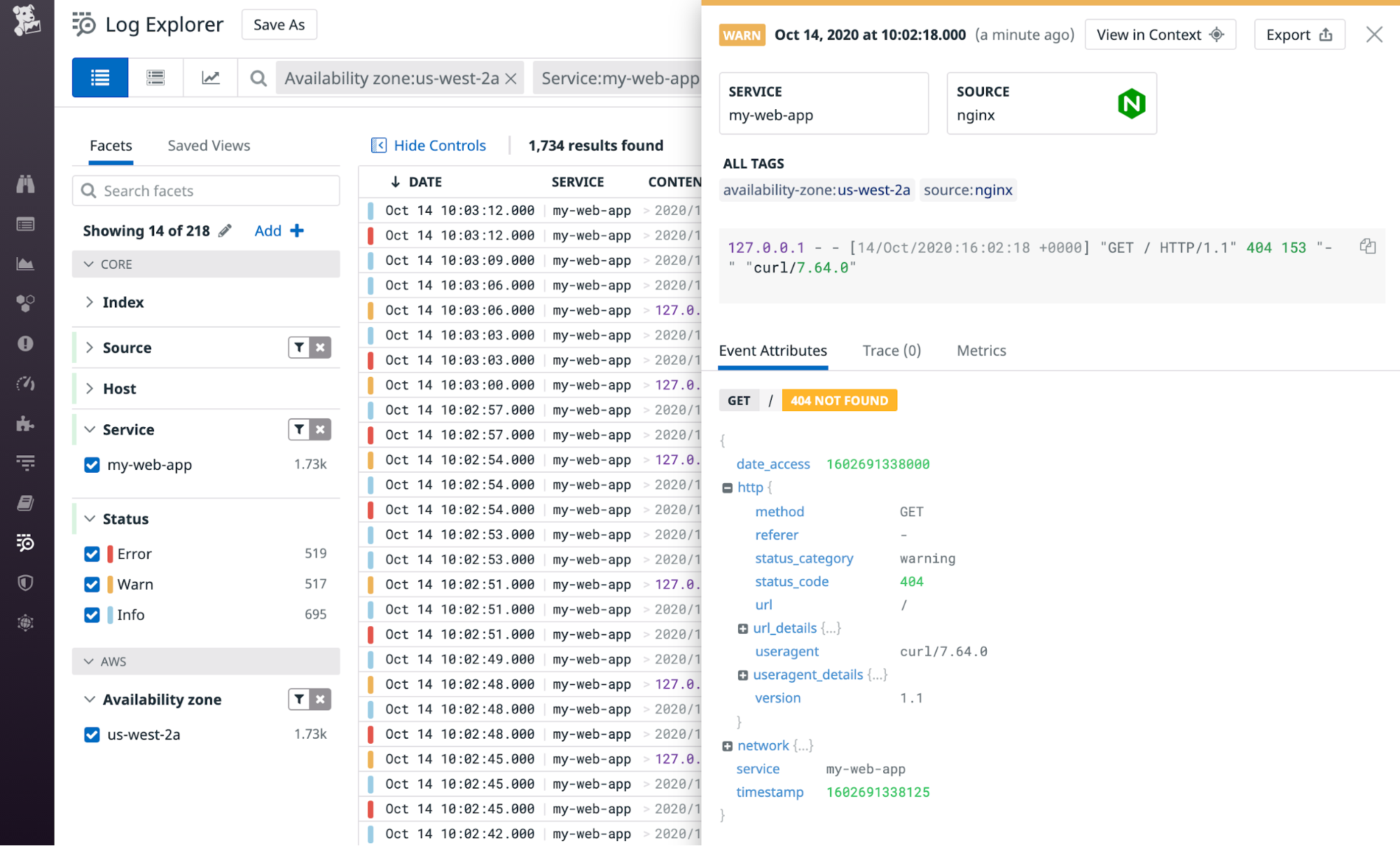The height and width of the screenshot is (846, 1400).
Task: Uncheck the my-web-app service filter
Action: click(x=92, y=464)
